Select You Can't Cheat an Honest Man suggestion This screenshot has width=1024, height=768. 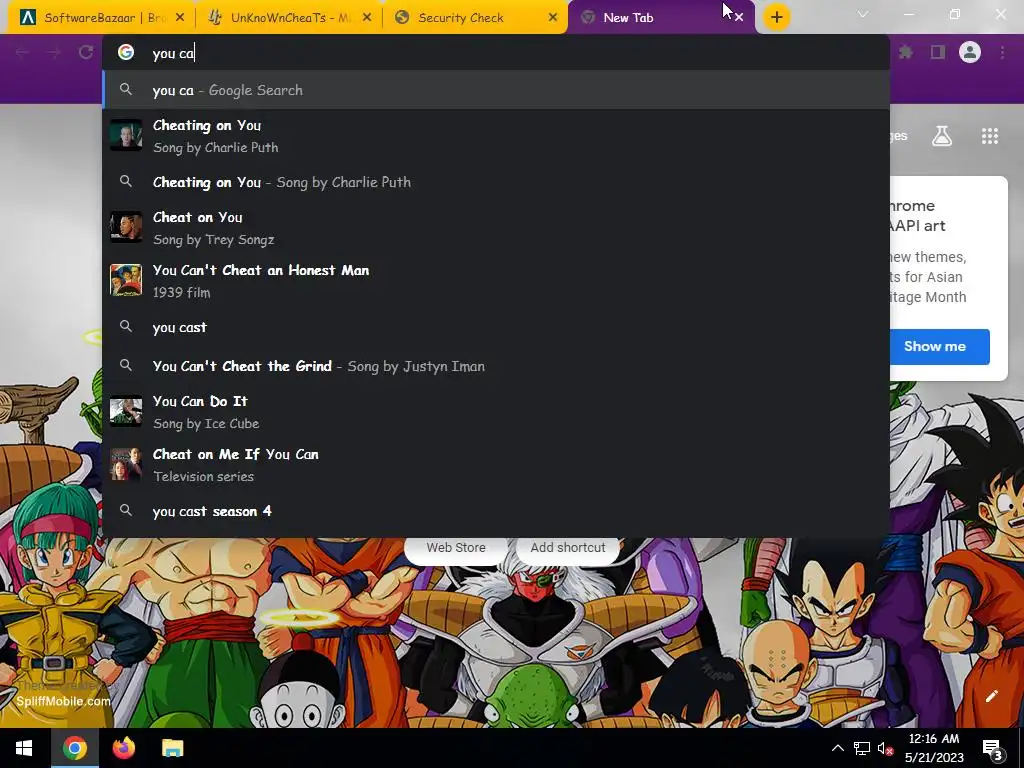point(496,281)
